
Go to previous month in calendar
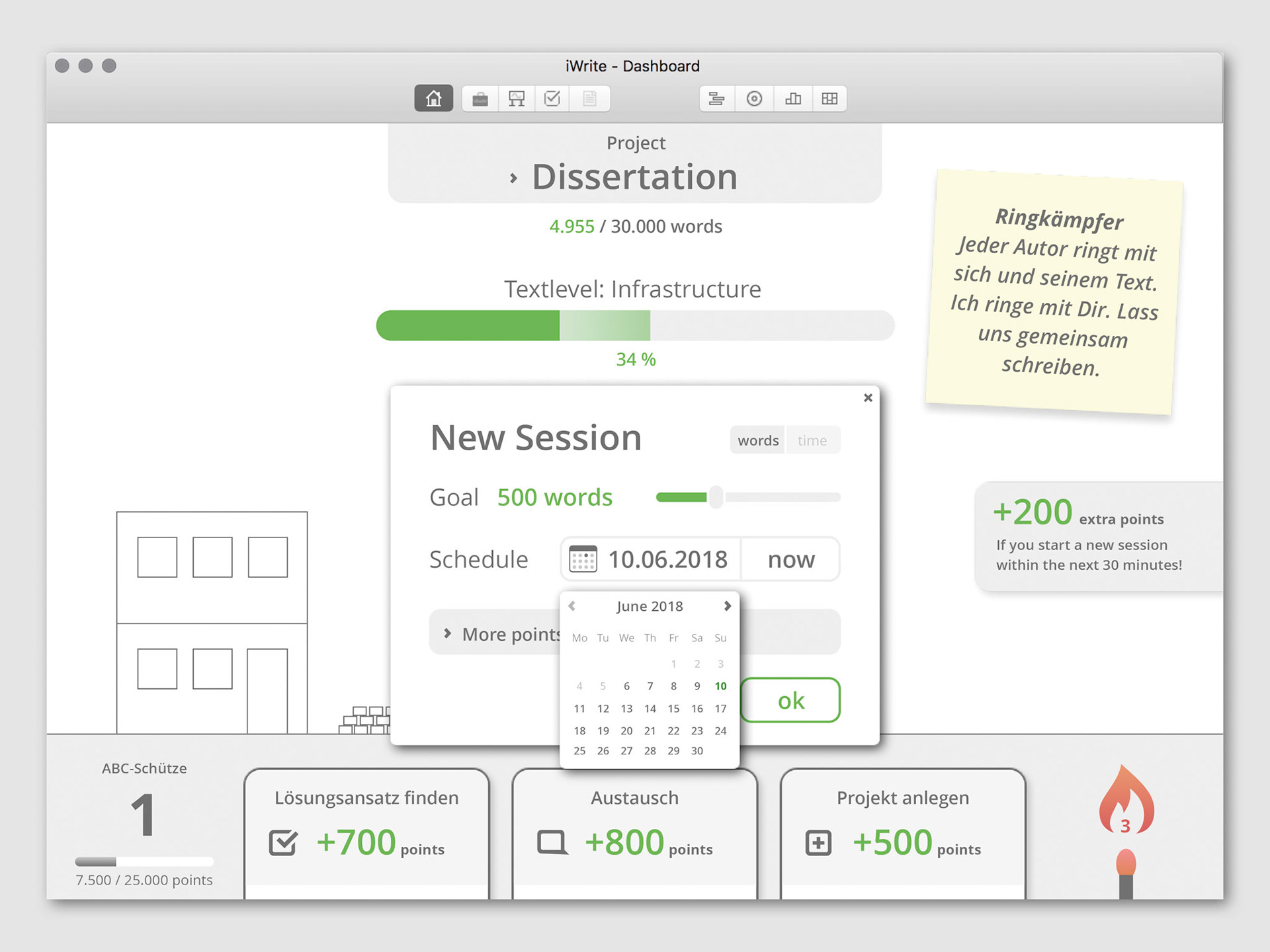572,606
